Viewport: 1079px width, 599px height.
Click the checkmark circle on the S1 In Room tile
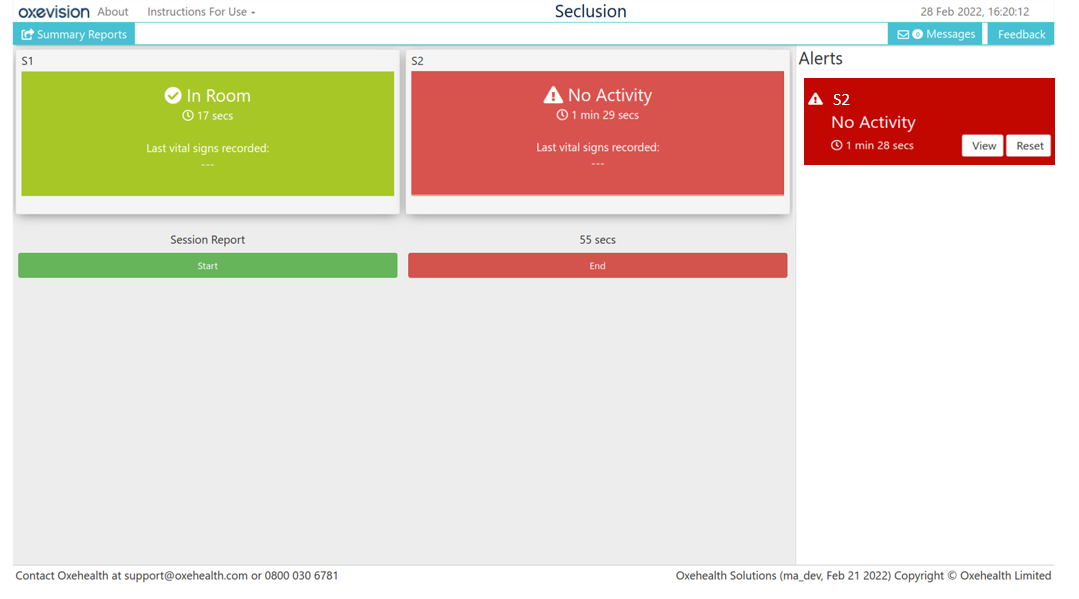172,96
